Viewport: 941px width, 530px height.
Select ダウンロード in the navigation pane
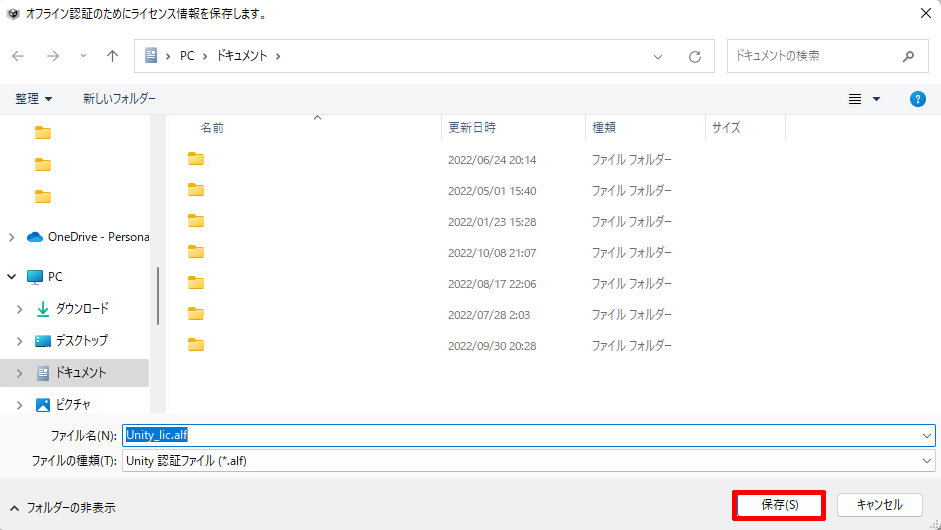click(82, 309)
